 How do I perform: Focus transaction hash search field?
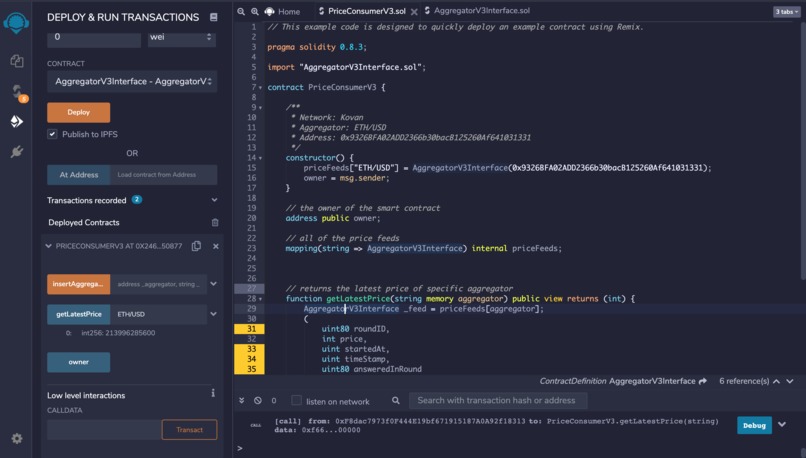coord(498,400)
